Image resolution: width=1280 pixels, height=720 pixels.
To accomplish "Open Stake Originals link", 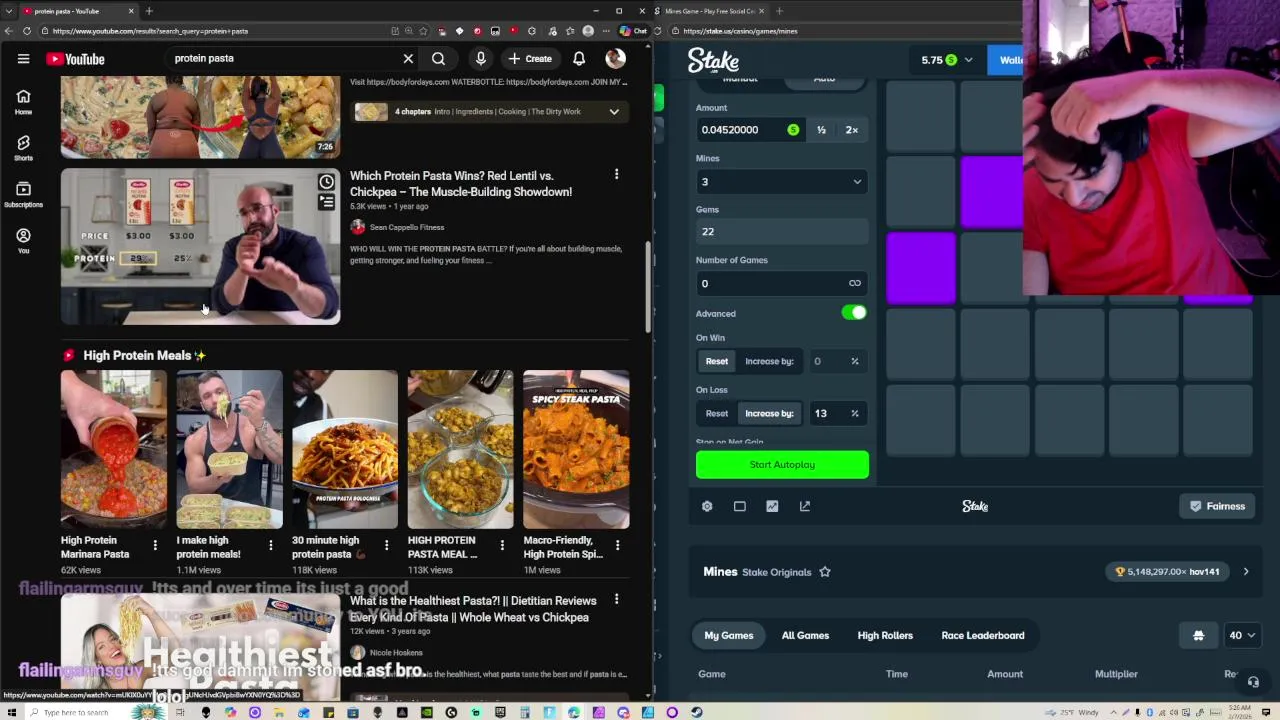I will [x=777, y=572].
